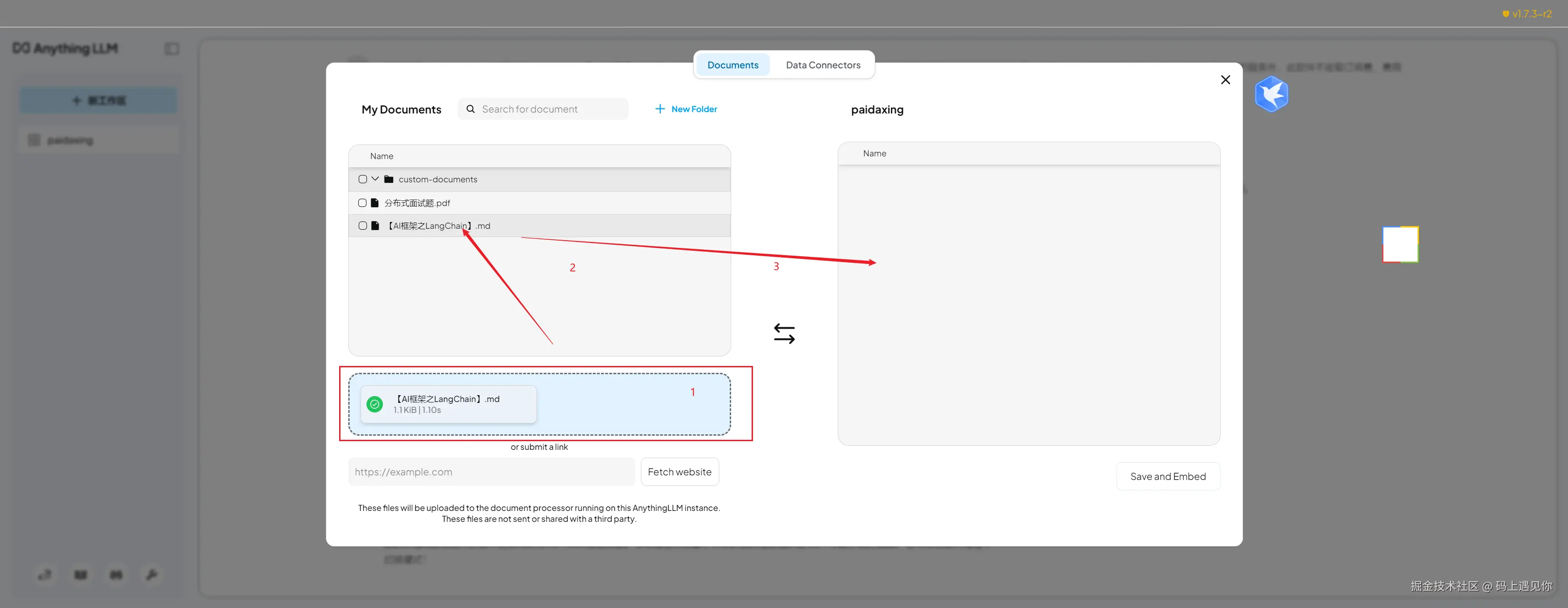Tick the 【AI框架之LangChain】.md file checkbox
This screenshot has width=1568, height=608.
tap(363, 226)
